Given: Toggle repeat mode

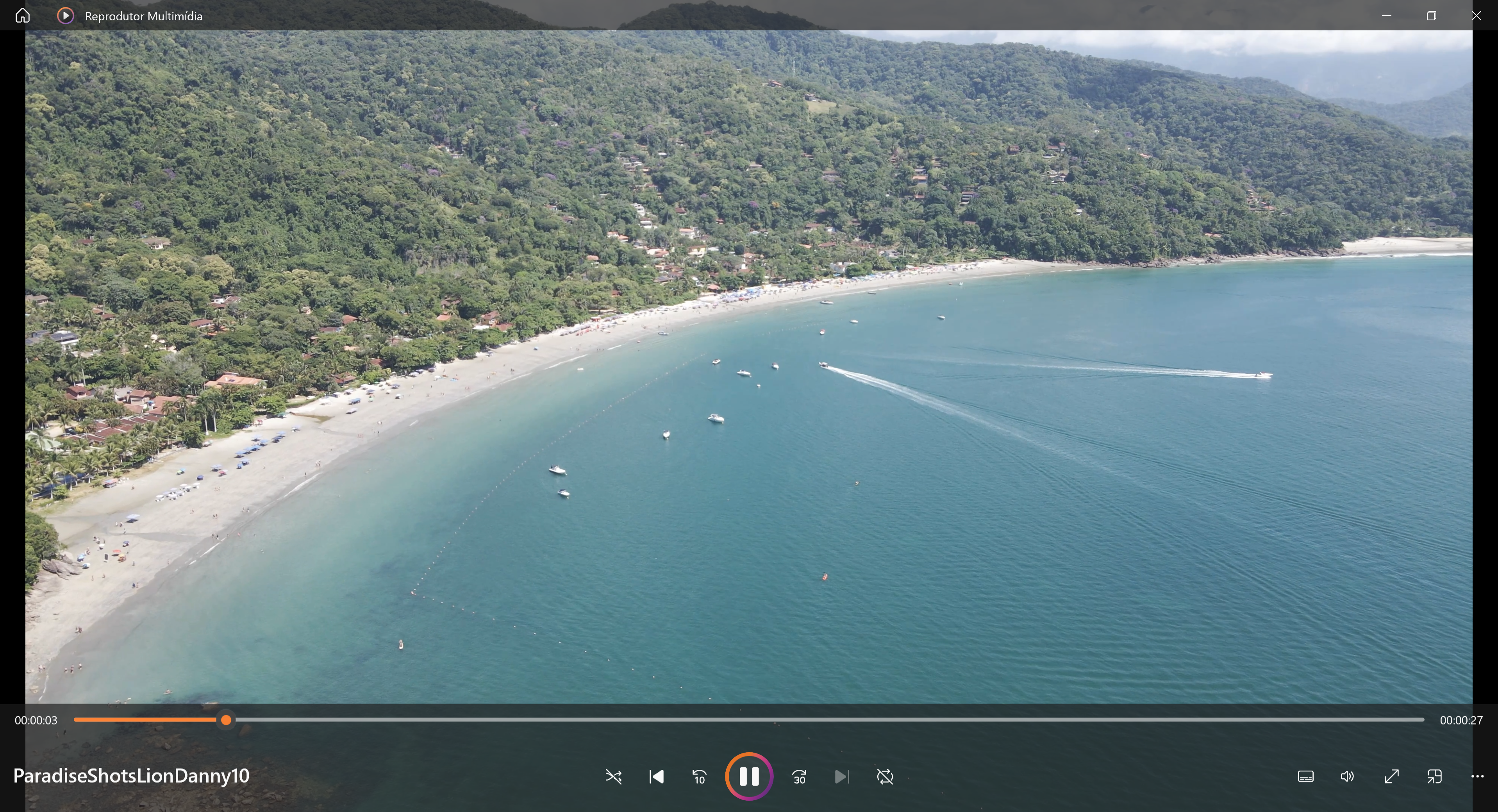Looking at the screenshot, I should 885,776.
